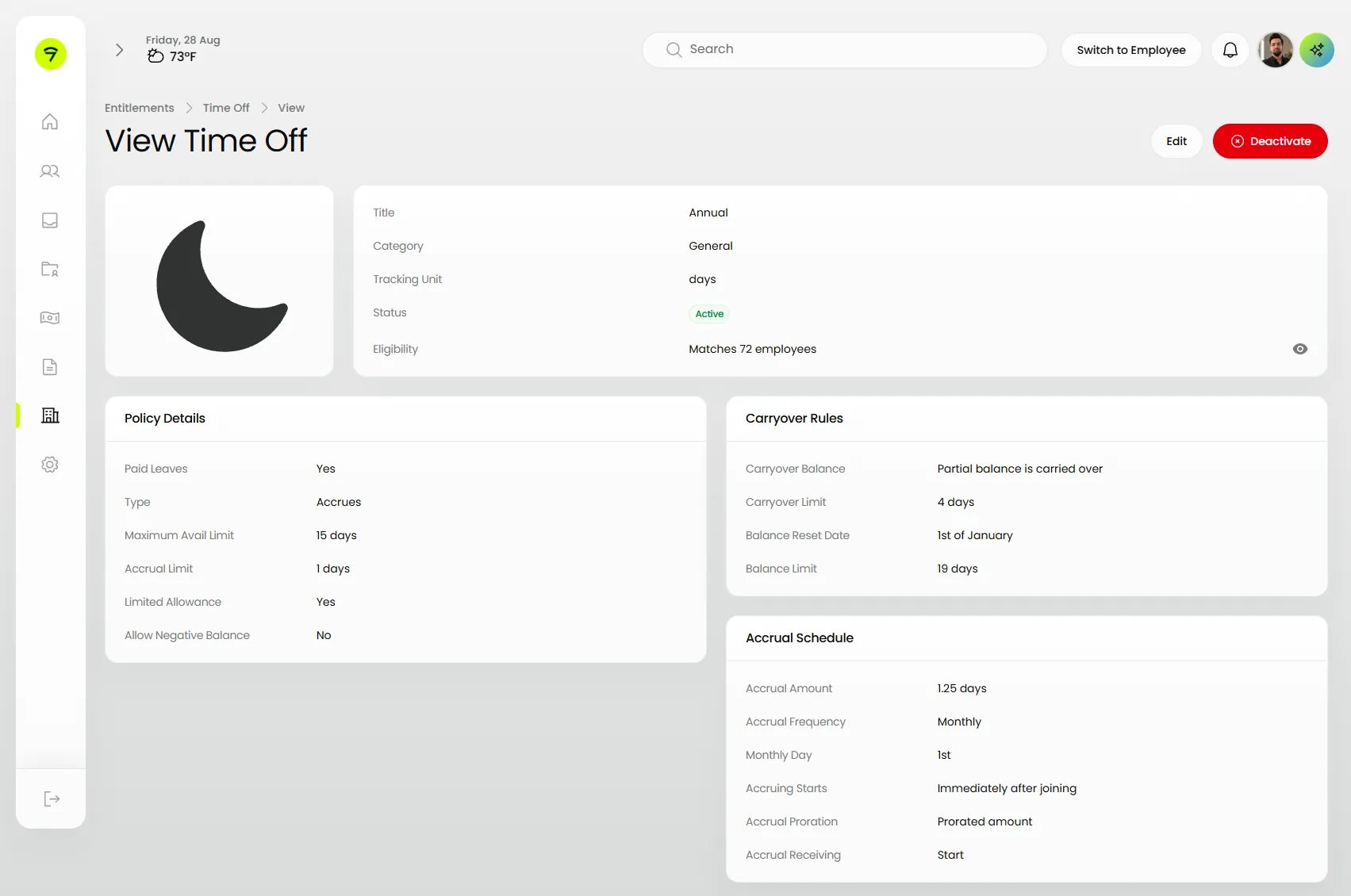This screenshot has height=896, width=1351.
Task: Click the '15 days' maximum avail value
Action: (x=336, y=535)
